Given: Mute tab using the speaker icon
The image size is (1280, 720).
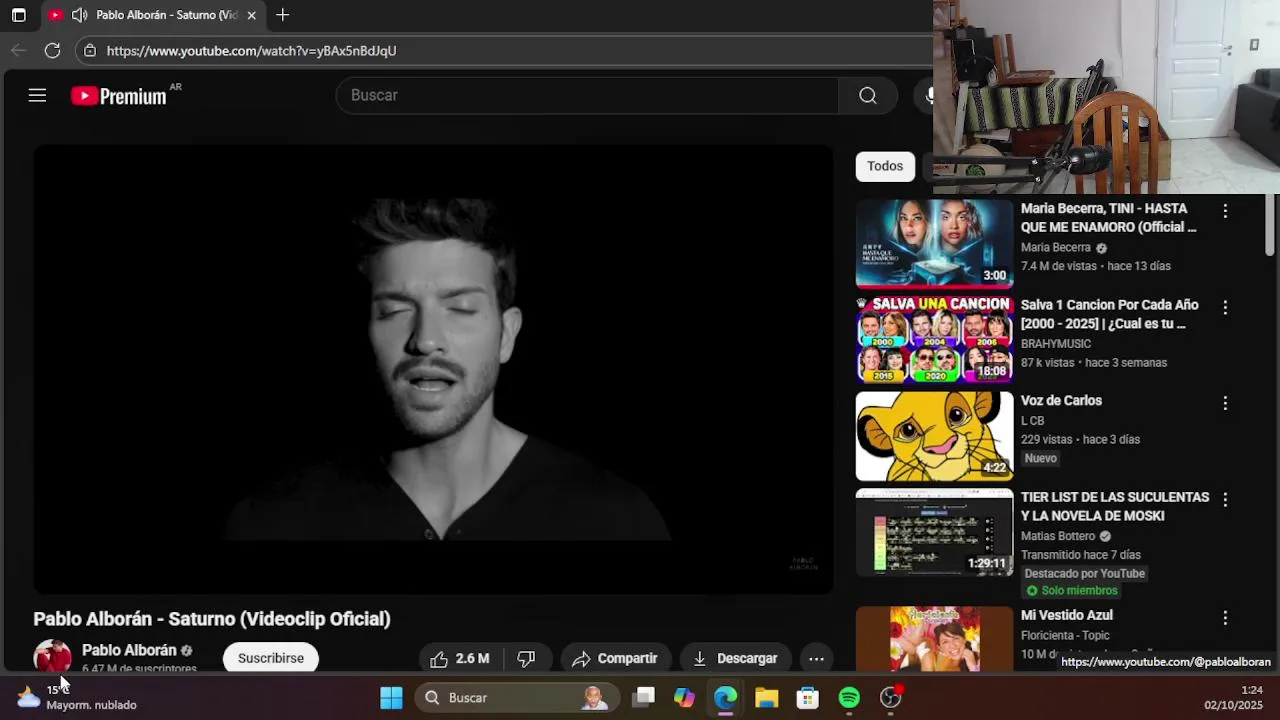Looking at the screenshot, I should [80, 15].
